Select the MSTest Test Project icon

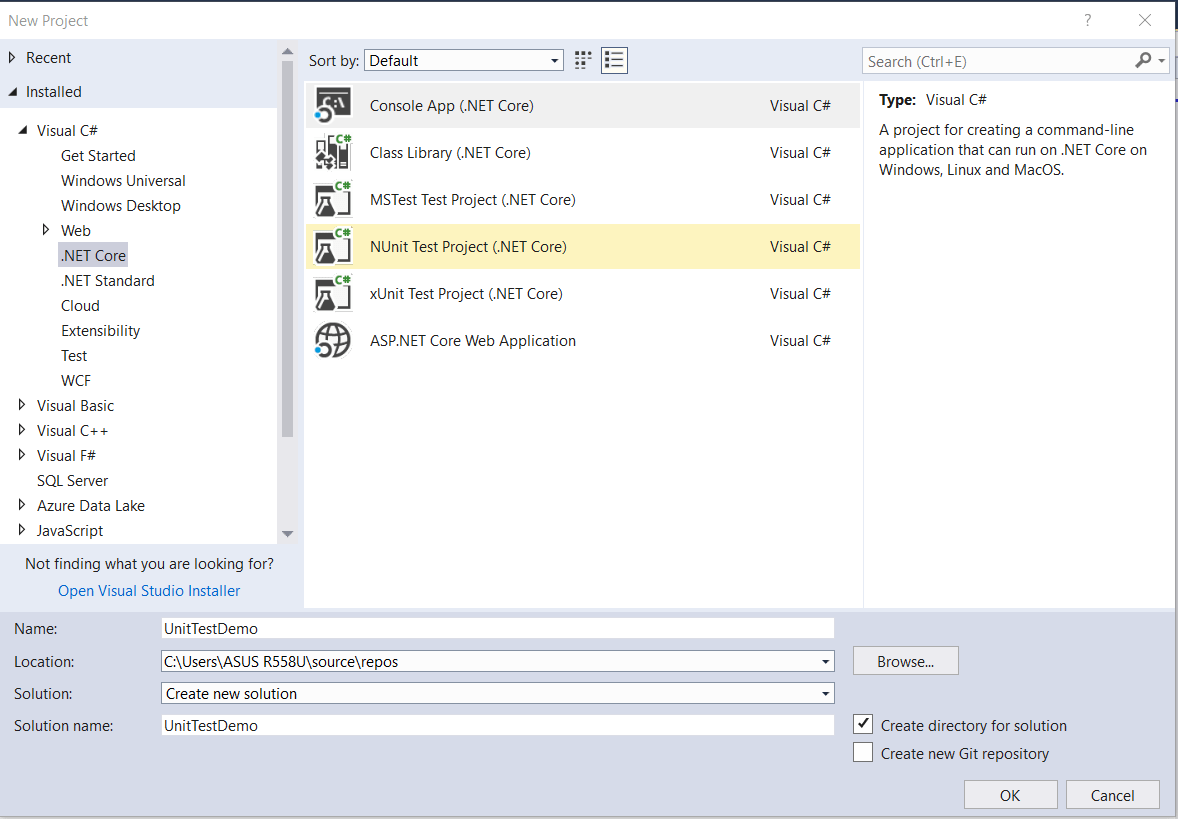pos(332,199)
